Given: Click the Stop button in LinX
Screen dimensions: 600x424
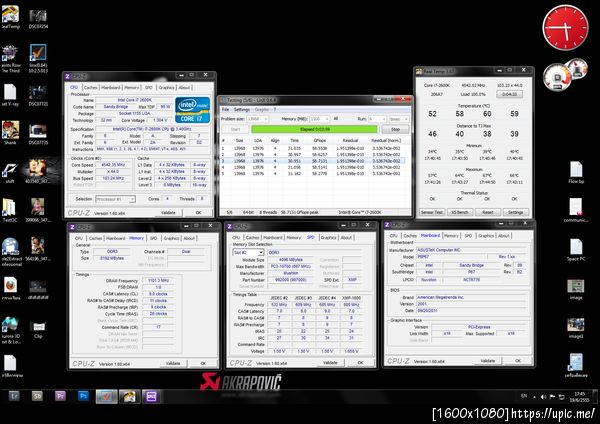Looking at the screenshot, I should tap(396, 129).
